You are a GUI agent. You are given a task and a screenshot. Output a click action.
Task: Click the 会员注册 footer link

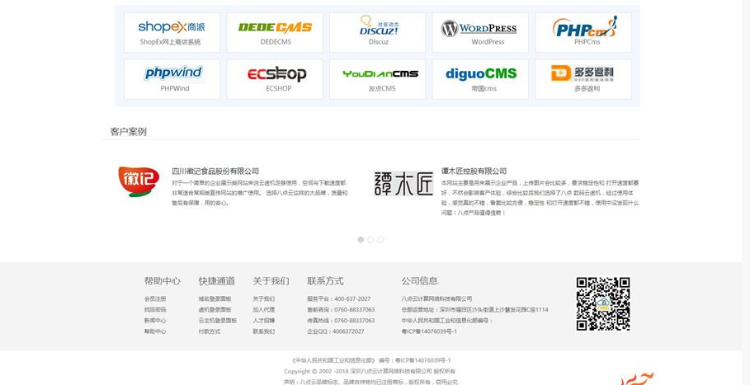coord(155,299)
